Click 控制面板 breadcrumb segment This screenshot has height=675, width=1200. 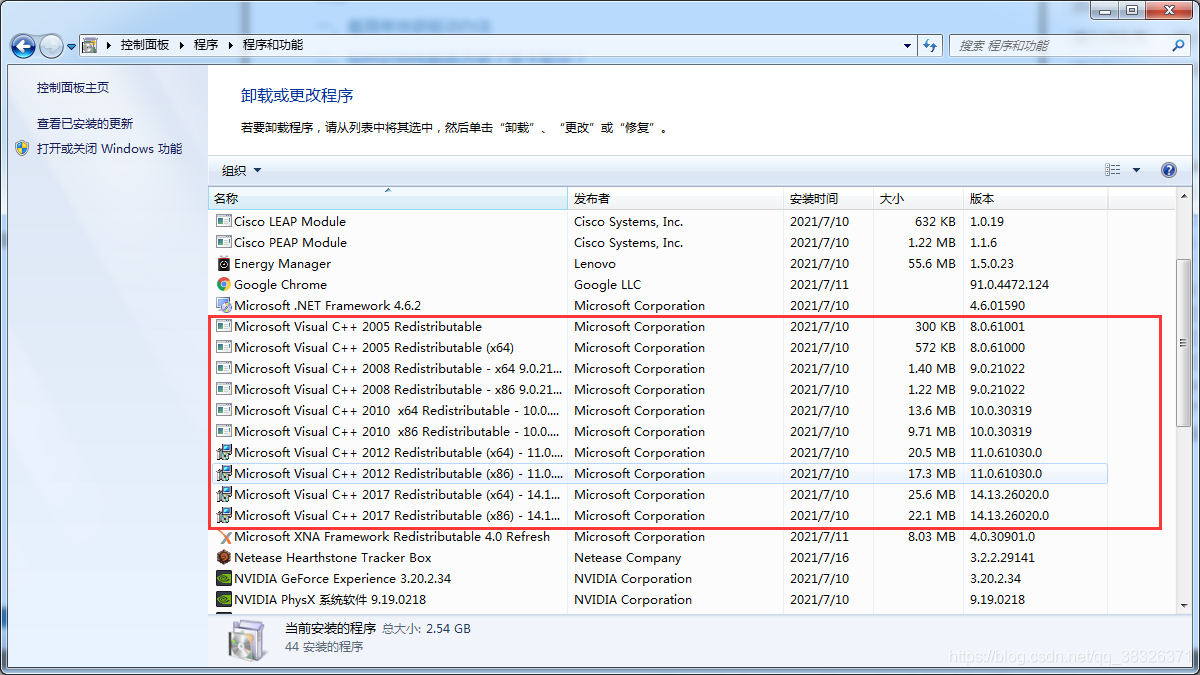145,45
